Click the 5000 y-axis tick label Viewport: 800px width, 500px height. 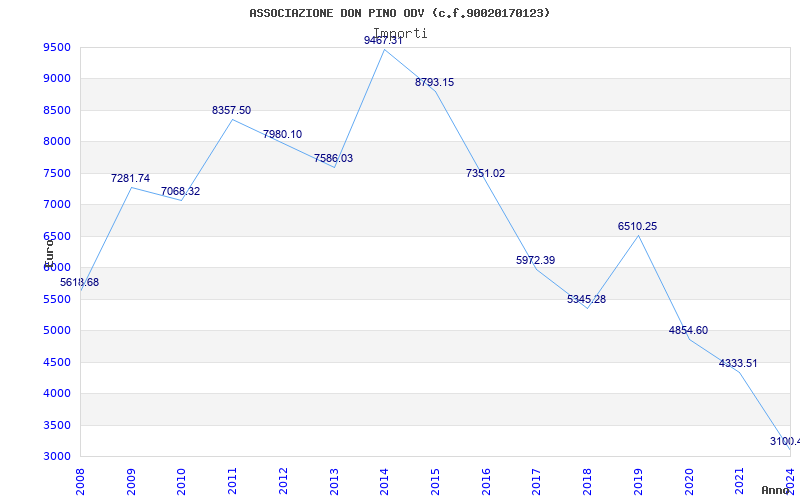57,331
